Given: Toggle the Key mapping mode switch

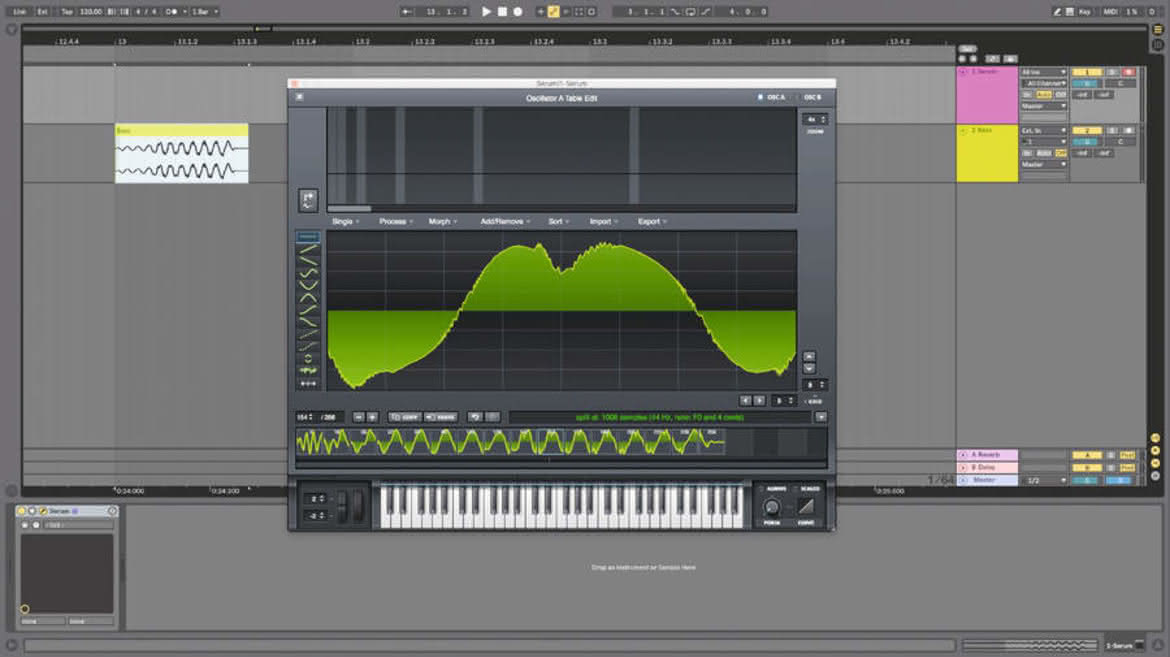Looking at the screenshot, I should [1084, 11].
